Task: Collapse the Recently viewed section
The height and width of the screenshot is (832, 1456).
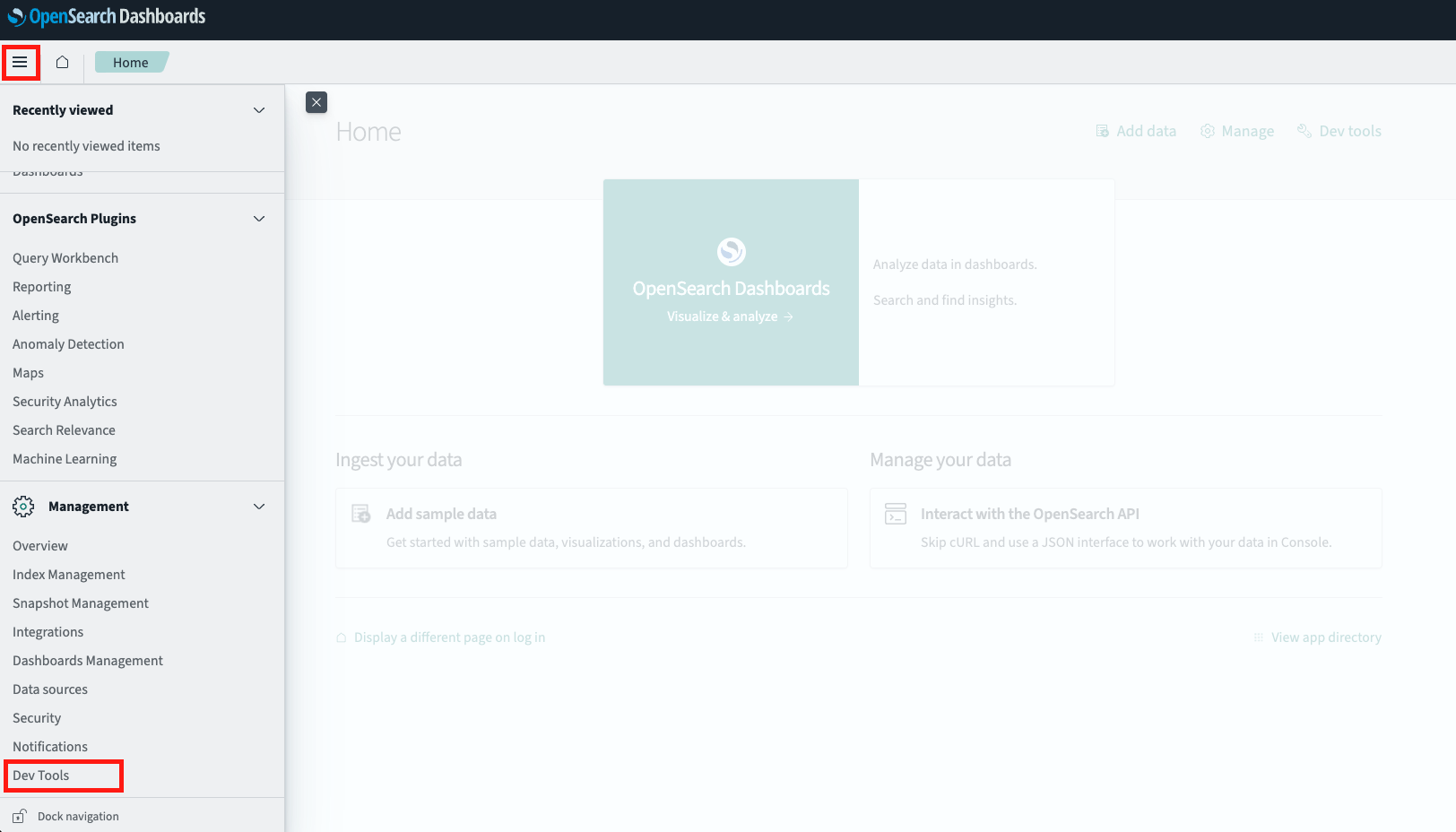Action: 259,109
